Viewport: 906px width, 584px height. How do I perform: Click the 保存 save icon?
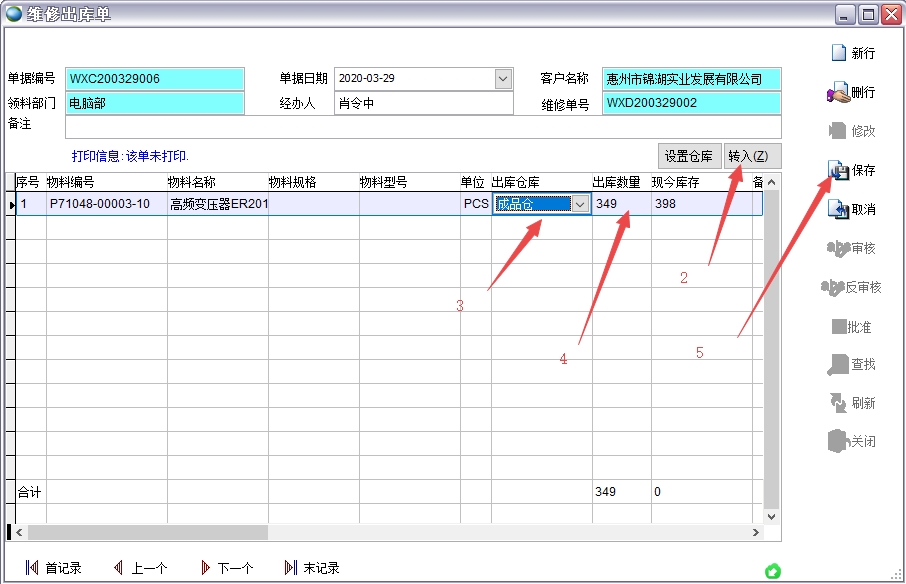coord(849,170)
